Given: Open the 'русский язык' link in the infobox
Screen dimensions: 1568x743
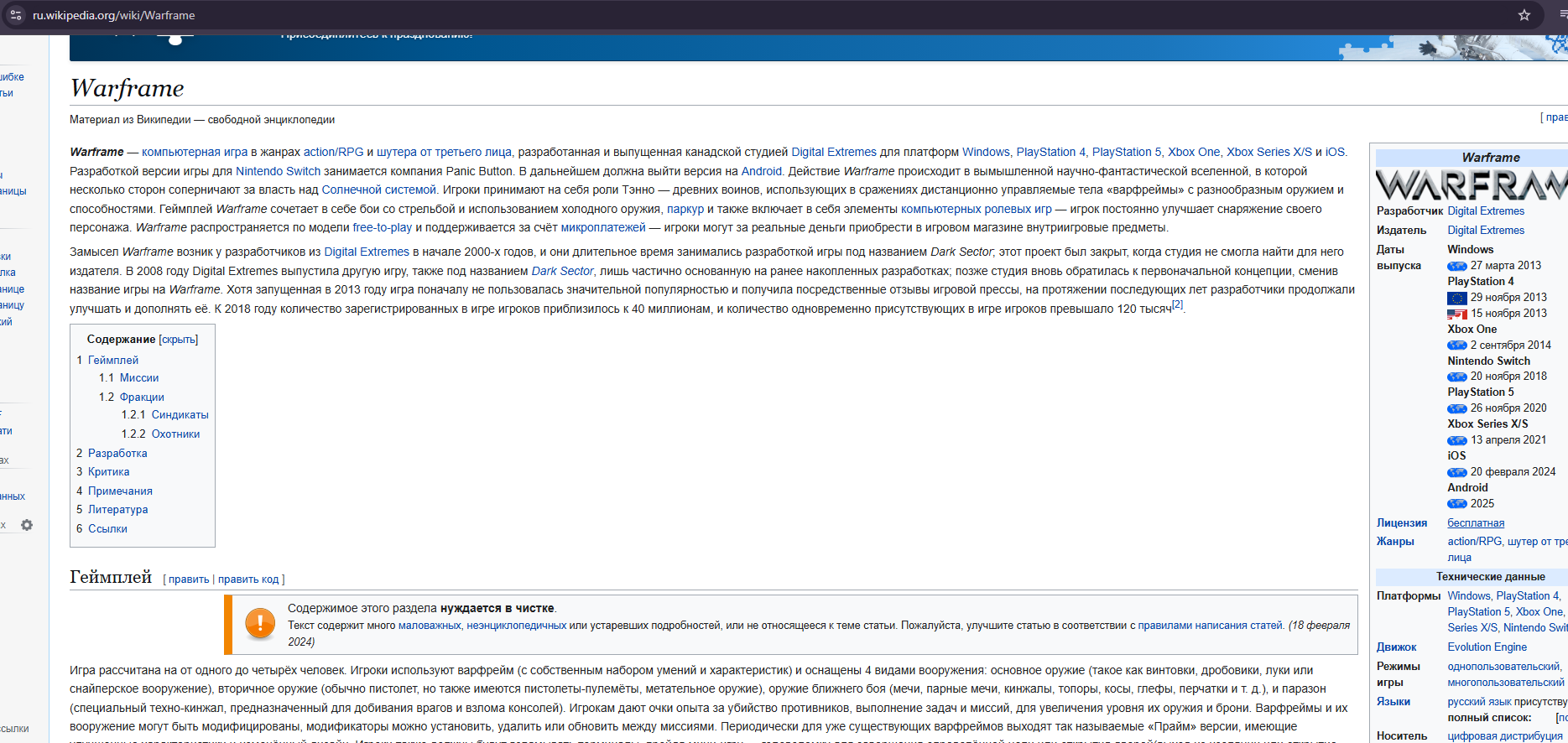Looking at the screenshot, I should point(1480,702).
